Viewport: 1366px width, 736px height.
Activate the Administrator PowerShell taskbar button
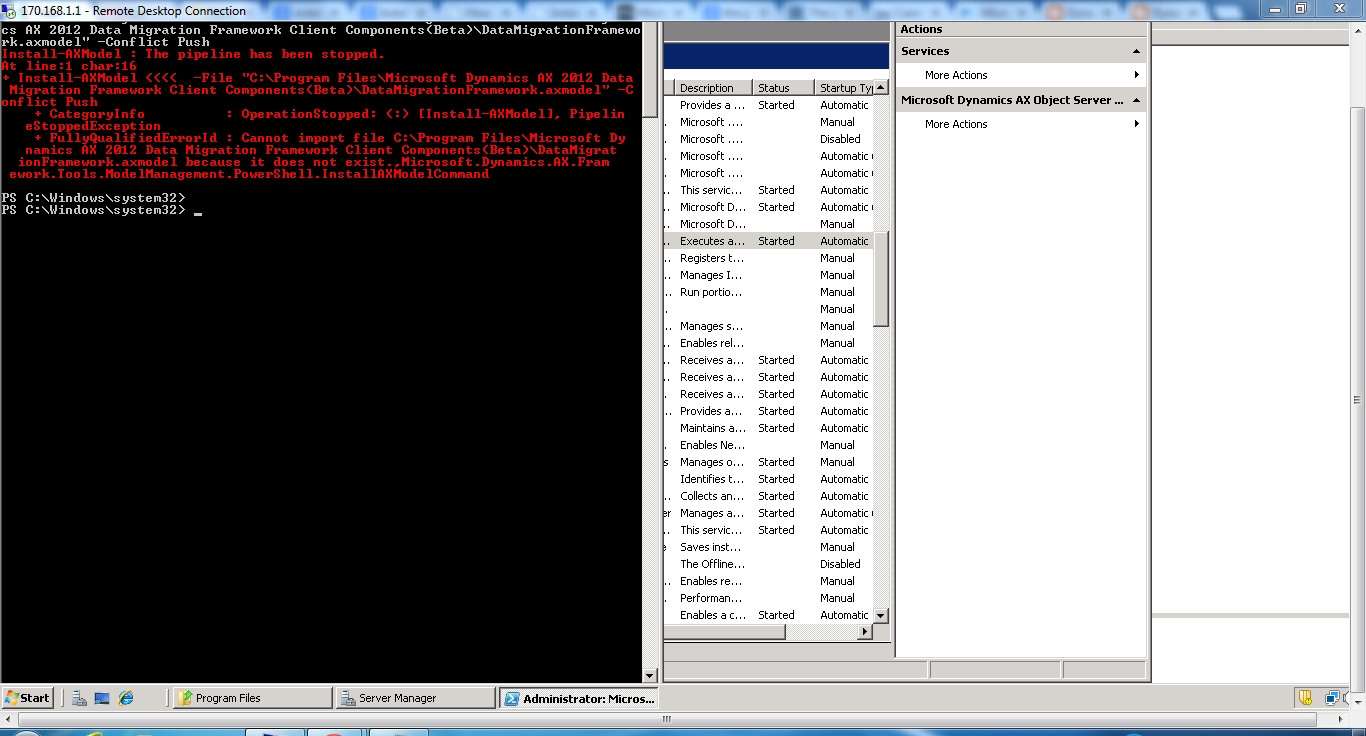coord(578,698)
